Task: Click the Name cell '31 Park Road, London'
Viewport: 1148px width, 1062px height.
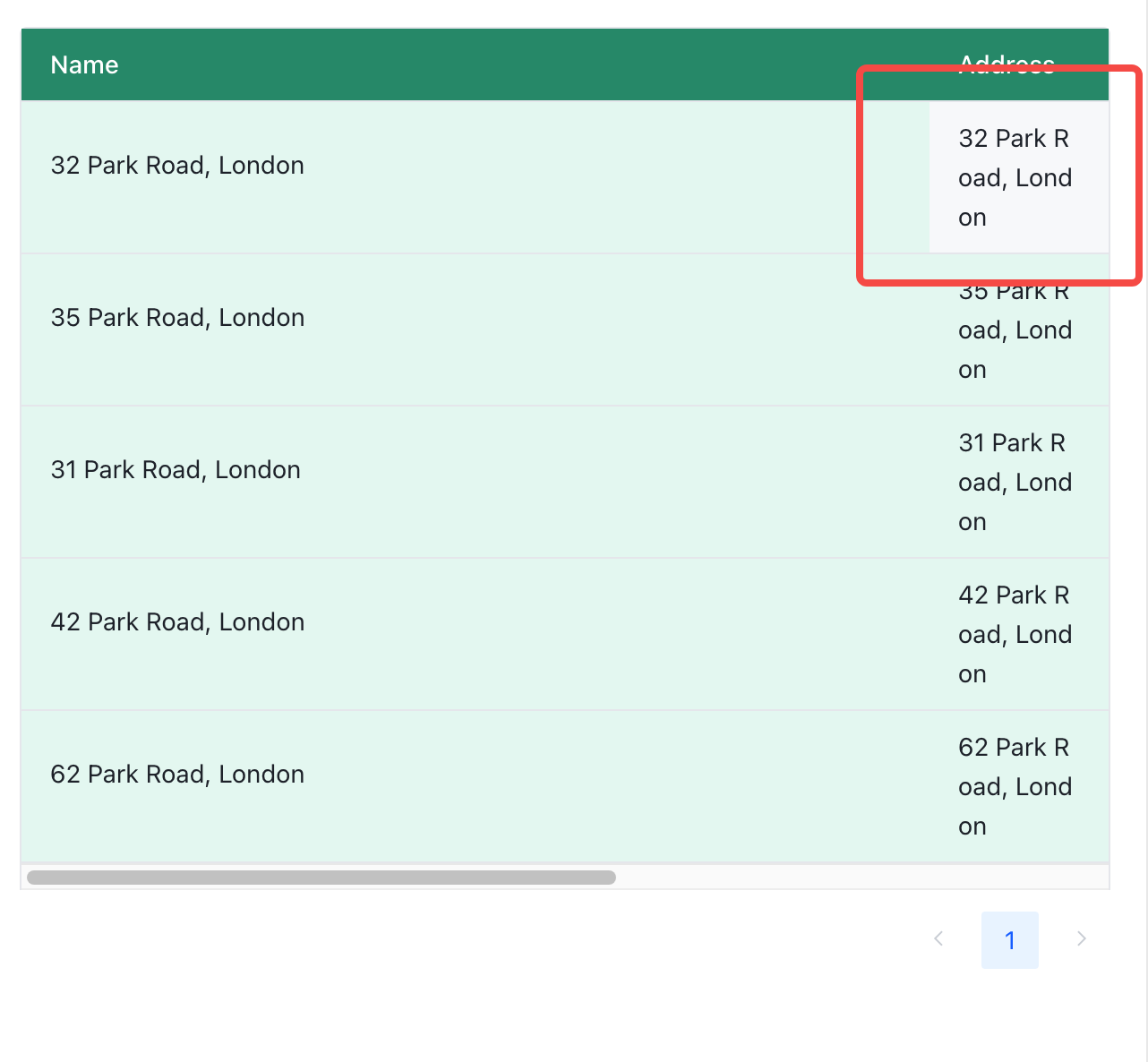Action: 475,482
